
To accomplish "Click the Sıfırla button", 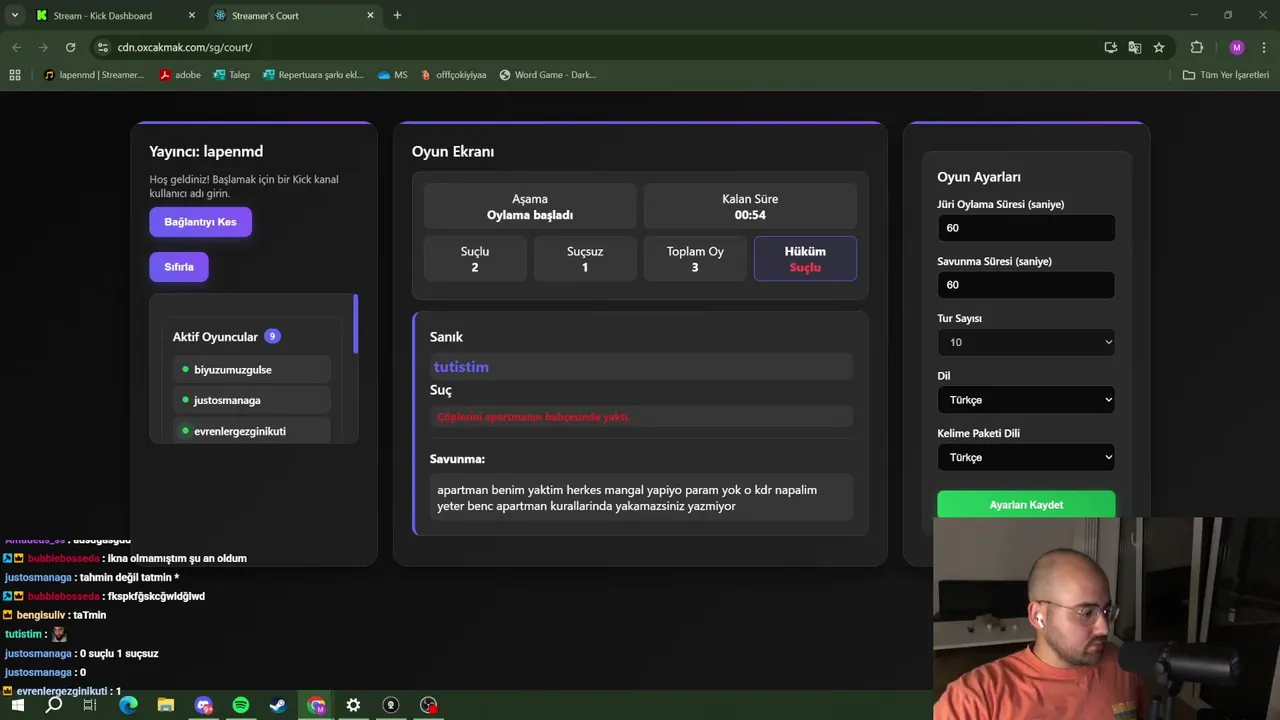I will [x=179, y=267].
